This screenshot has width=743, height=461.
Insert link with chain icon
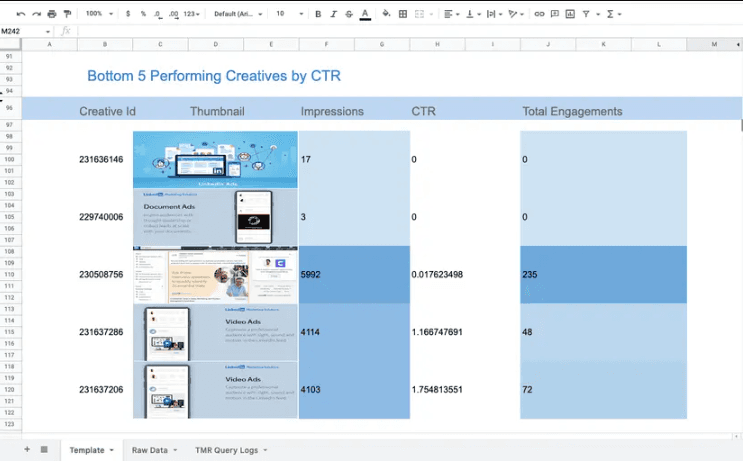click(539, 14)
